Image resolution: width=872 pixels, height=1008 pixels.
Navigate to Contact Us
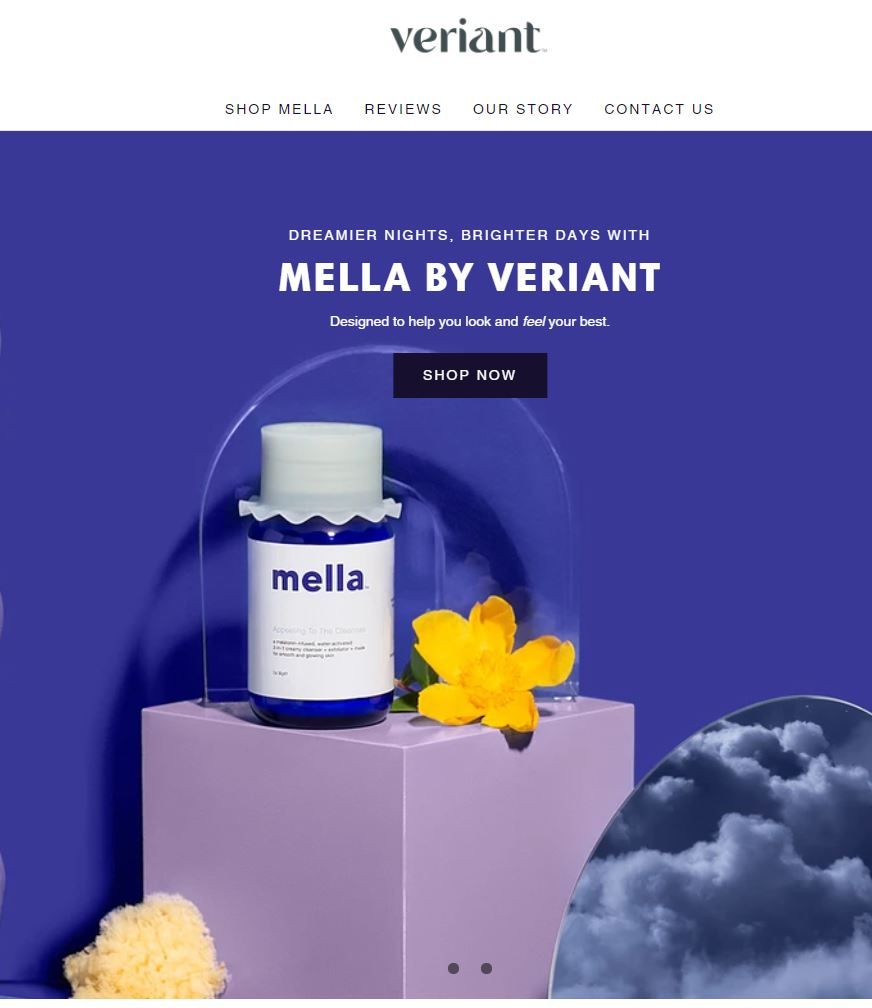659,109
